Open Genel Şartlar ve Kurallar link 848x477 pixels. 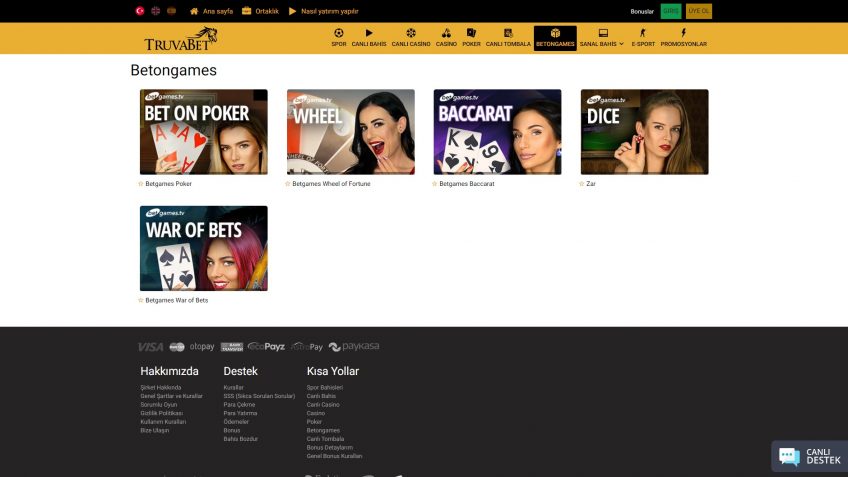[171, 396]
